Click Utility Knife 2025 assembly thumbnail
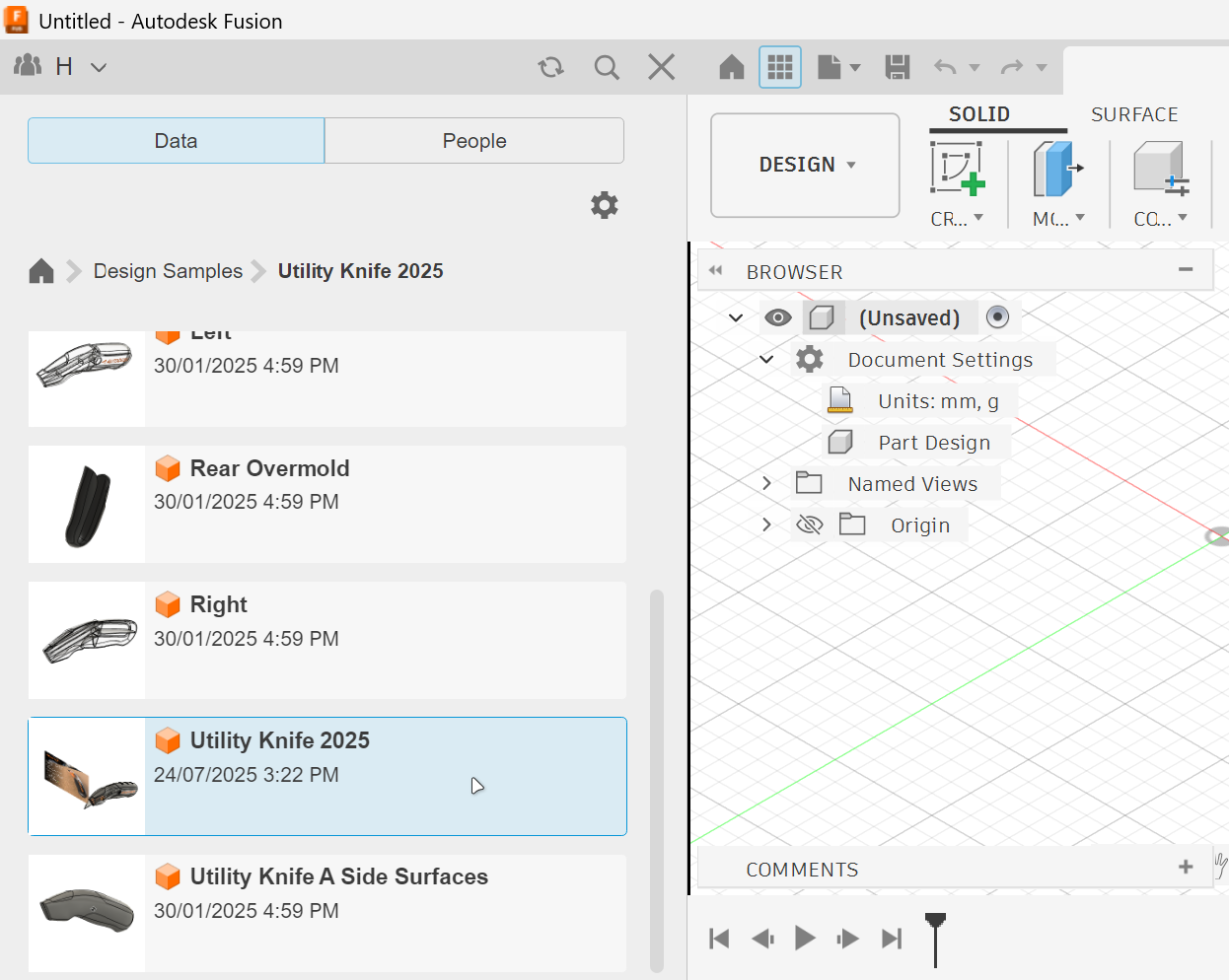This screenshot has height=980, width=1229. coord(87,777)
